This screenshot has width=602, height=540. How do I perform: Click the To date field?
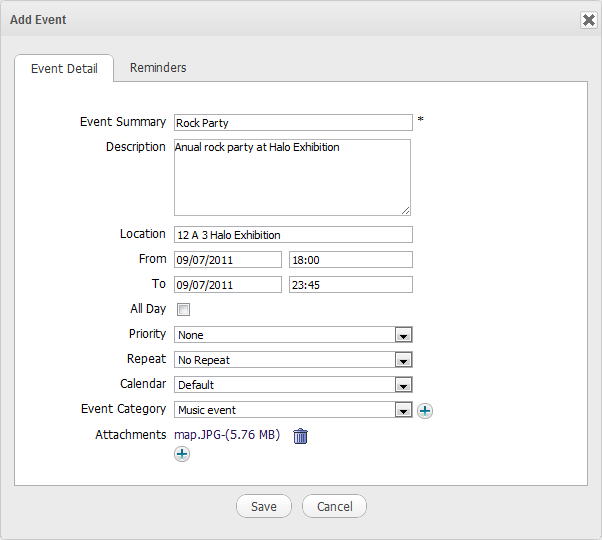[x=228, y=285]
